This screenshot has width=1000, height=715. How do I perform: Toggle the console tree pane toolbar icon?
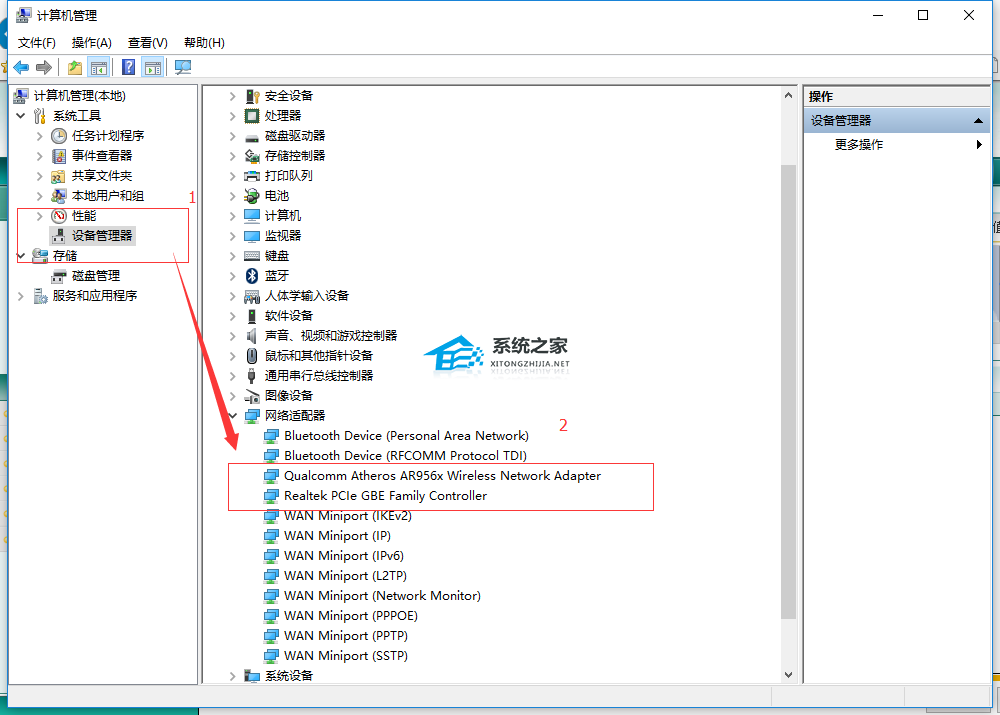click(99, 67)
